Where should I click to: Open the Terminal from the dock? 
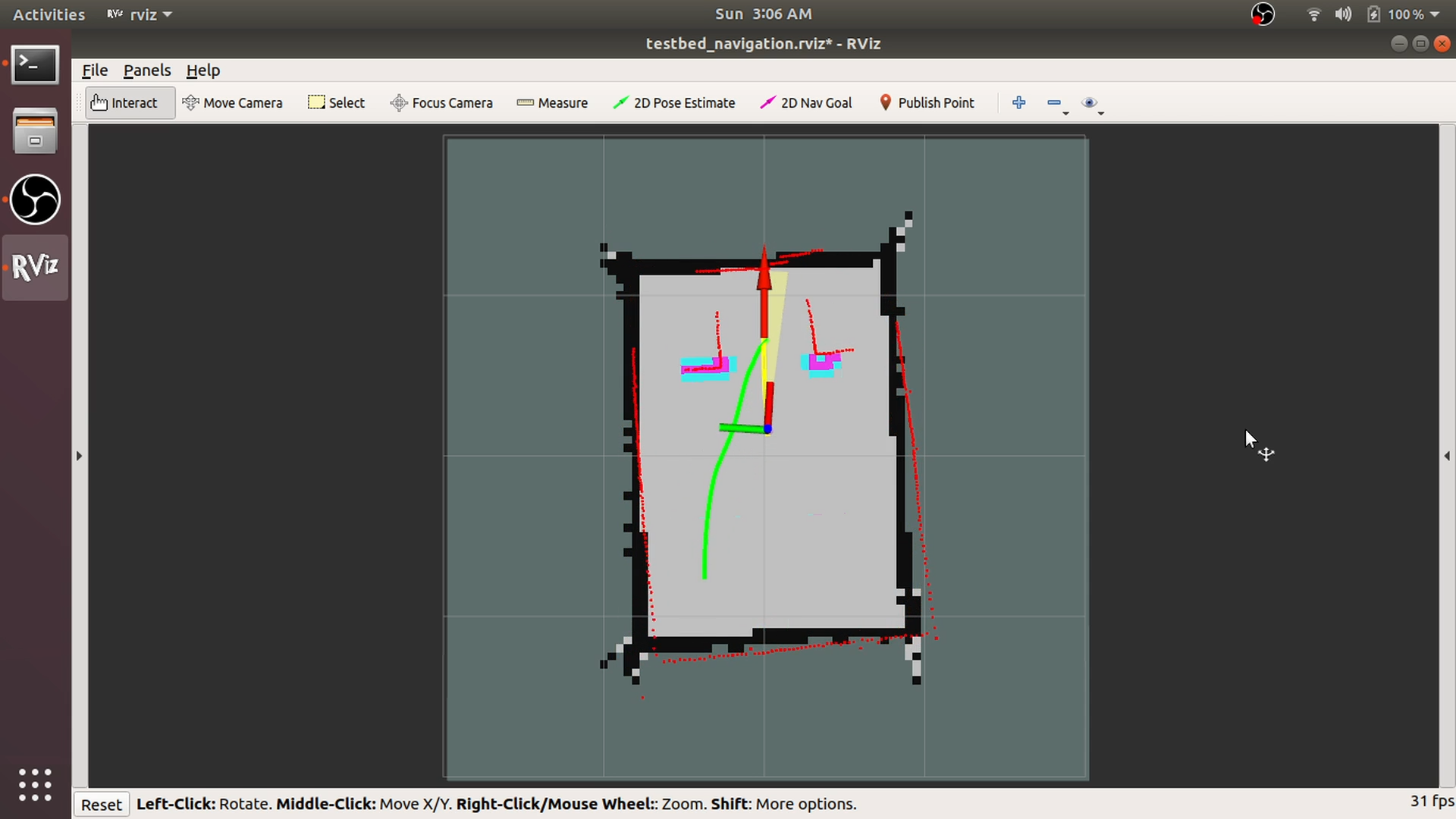35,65
